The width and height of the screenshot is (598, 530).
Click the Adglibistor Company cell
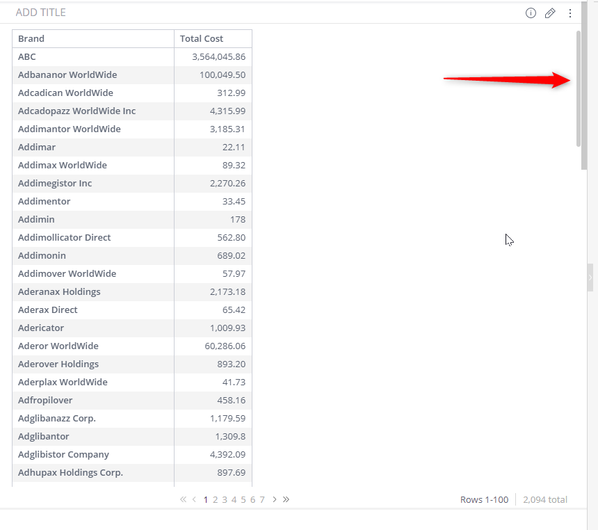(63, 455)
